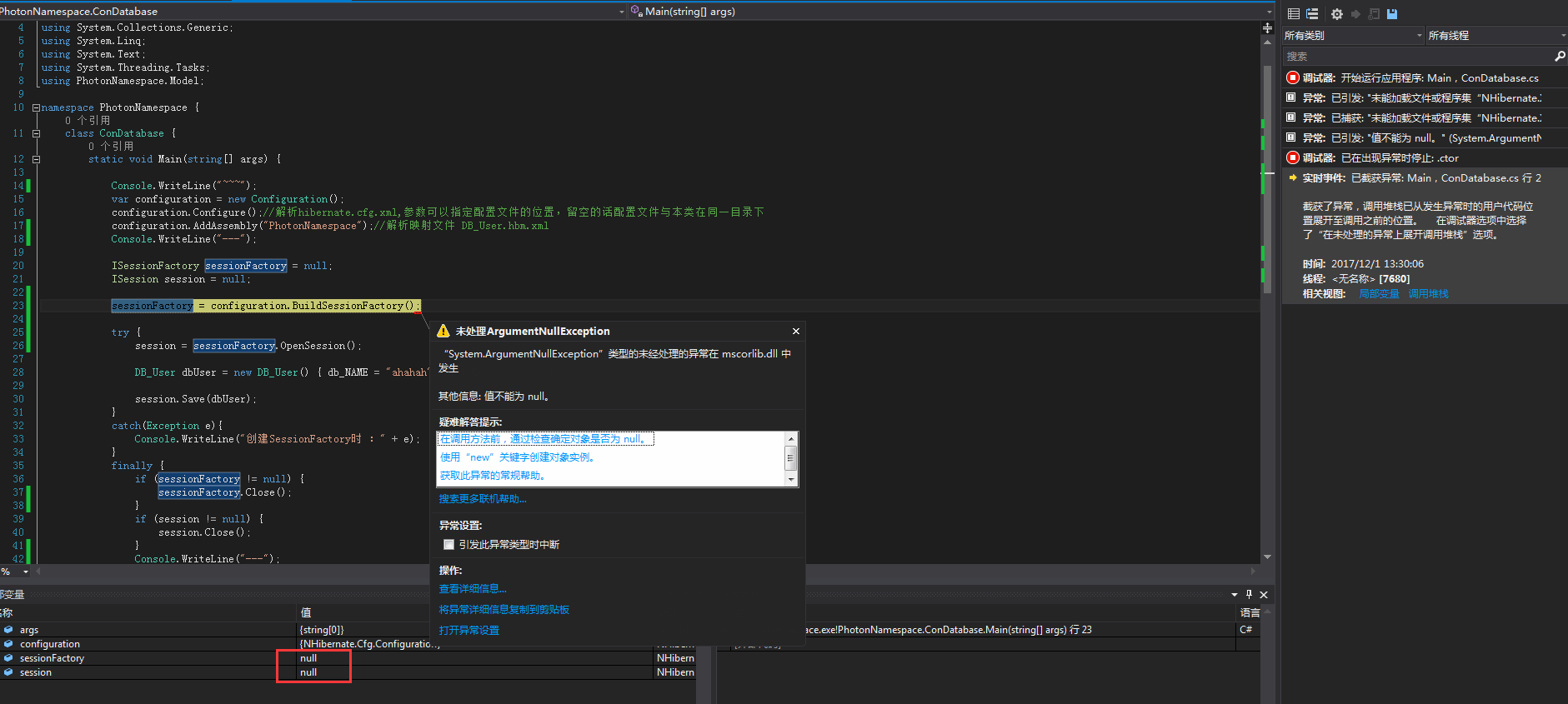Click the split-editor icon above the scrollbar
This screenshot has height=704, width=1568.
1268,27
